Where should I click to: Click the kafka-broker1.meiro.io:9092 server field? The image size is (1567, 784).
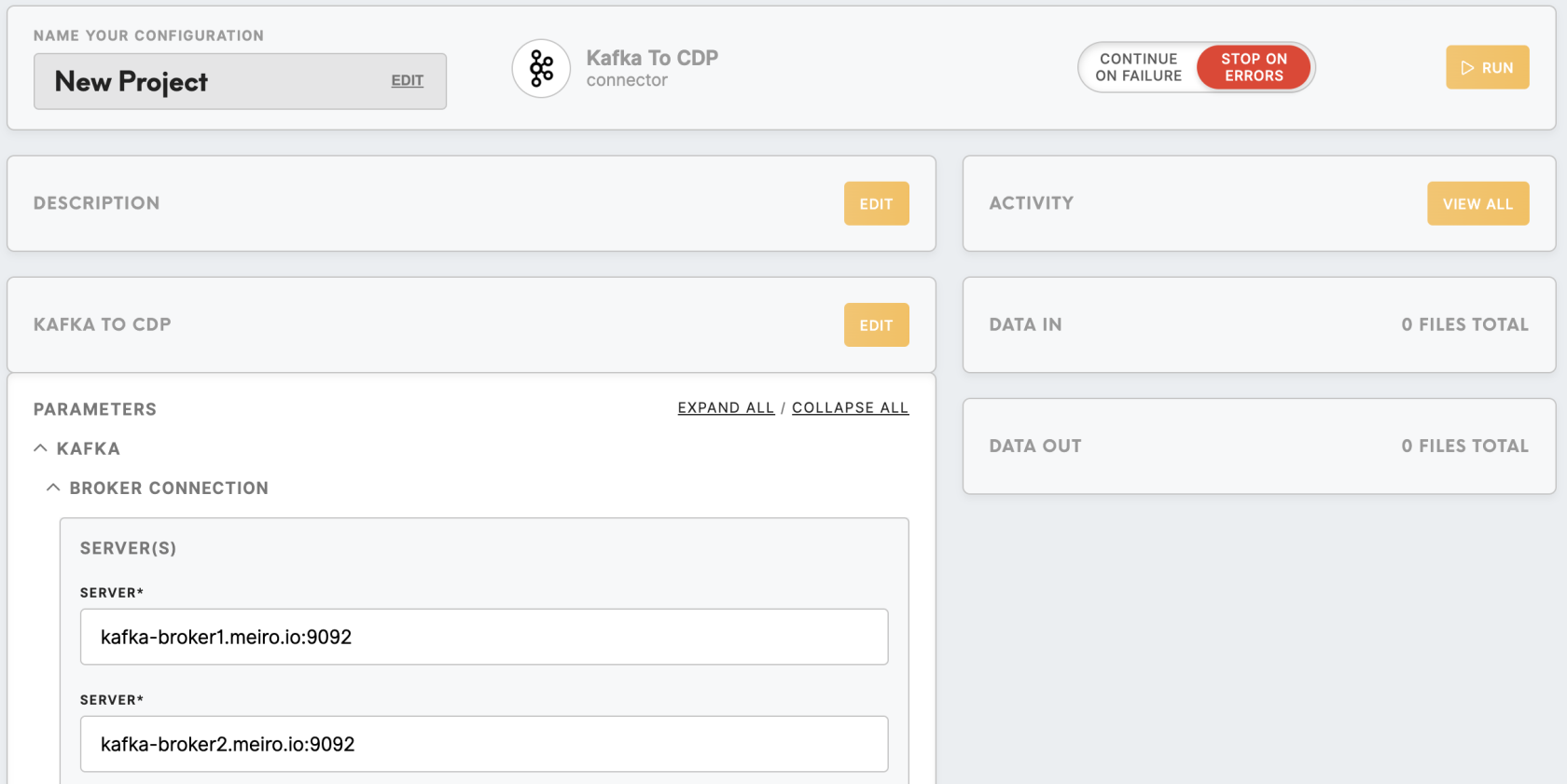(x=484, y=637)
